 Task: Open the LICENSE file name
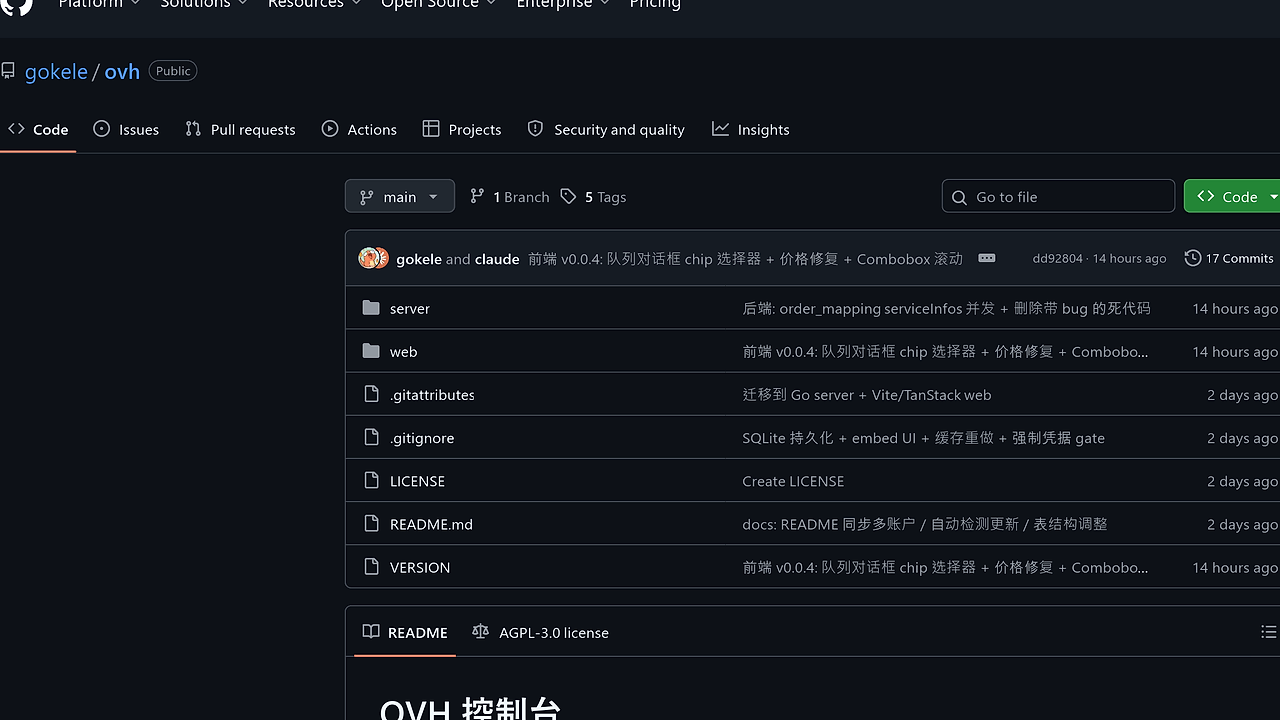(x=417, y=480)
